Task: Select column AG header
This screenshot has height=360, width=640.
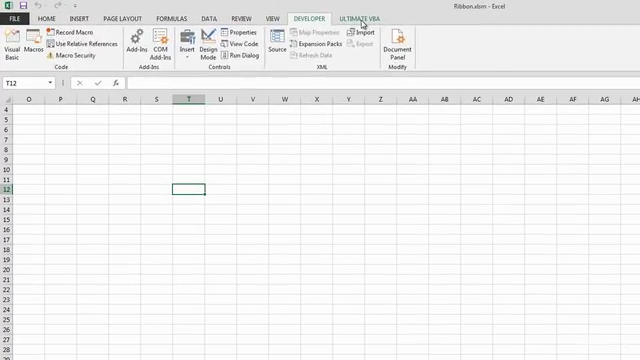Action: pos(604,99)
